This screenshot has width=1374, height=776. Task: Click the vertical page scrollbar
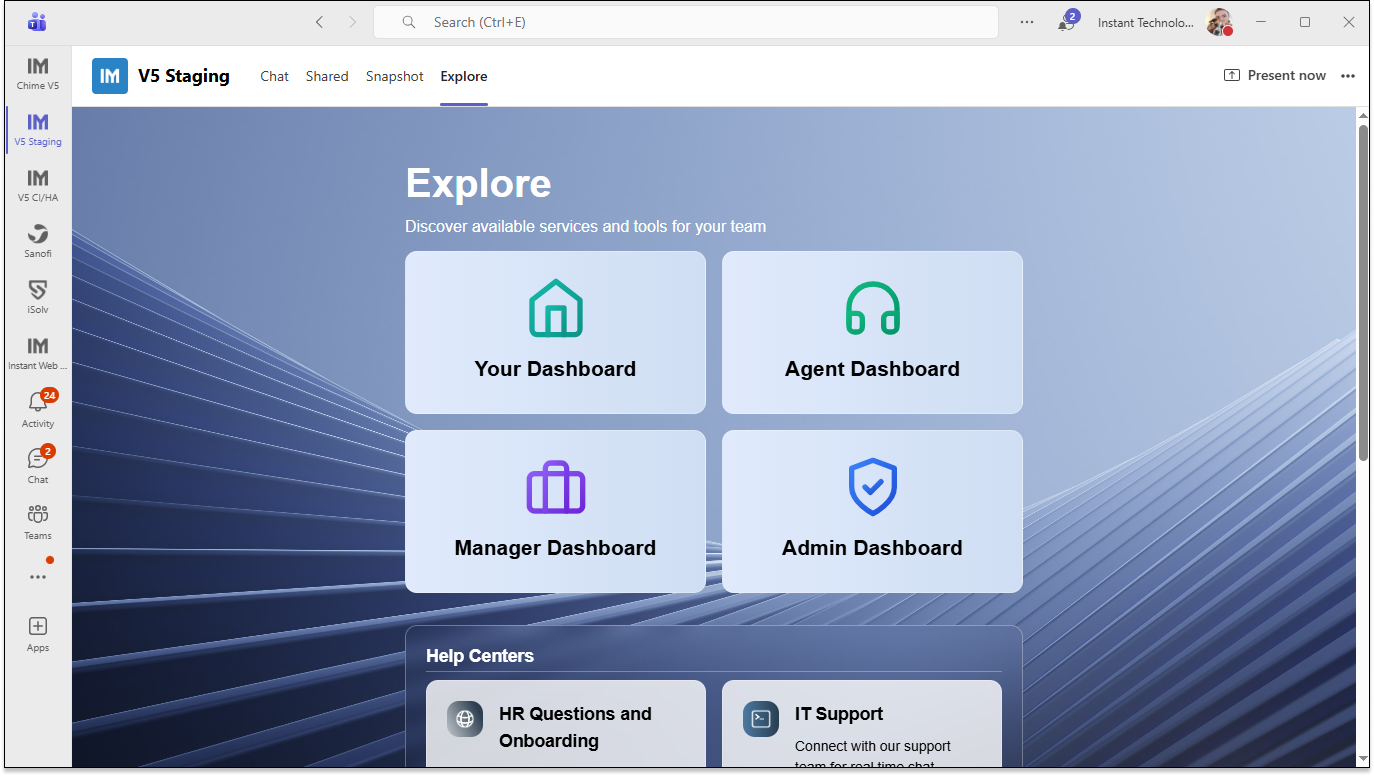click(1362, 300)
